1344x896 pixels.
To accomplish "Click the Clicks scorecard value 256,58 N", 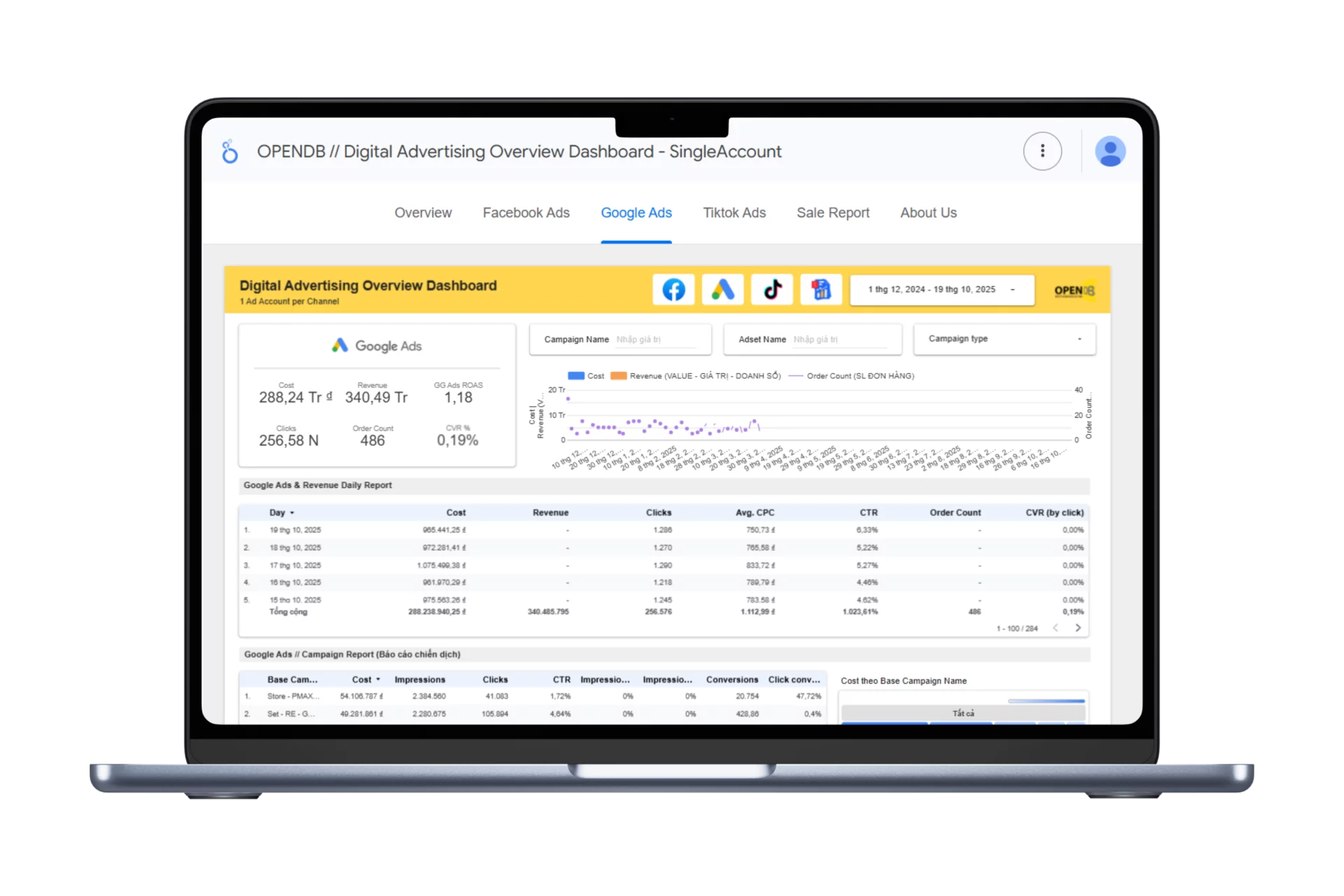I will point(288,441).
